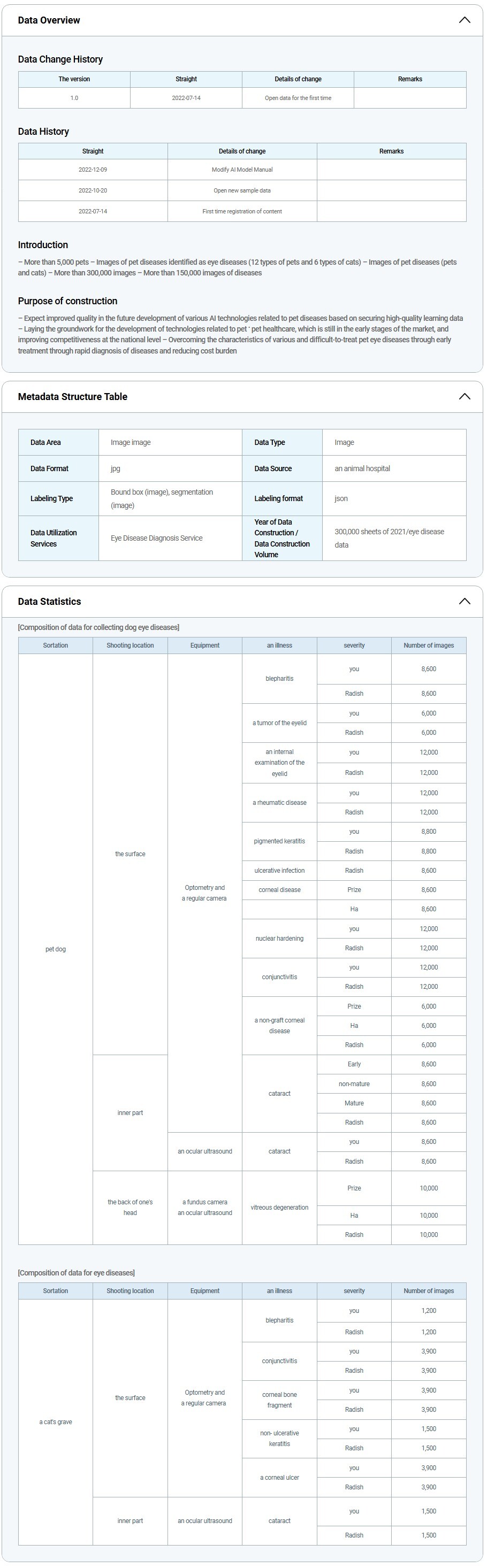Select the Data Change History heading

pos(60,59)
